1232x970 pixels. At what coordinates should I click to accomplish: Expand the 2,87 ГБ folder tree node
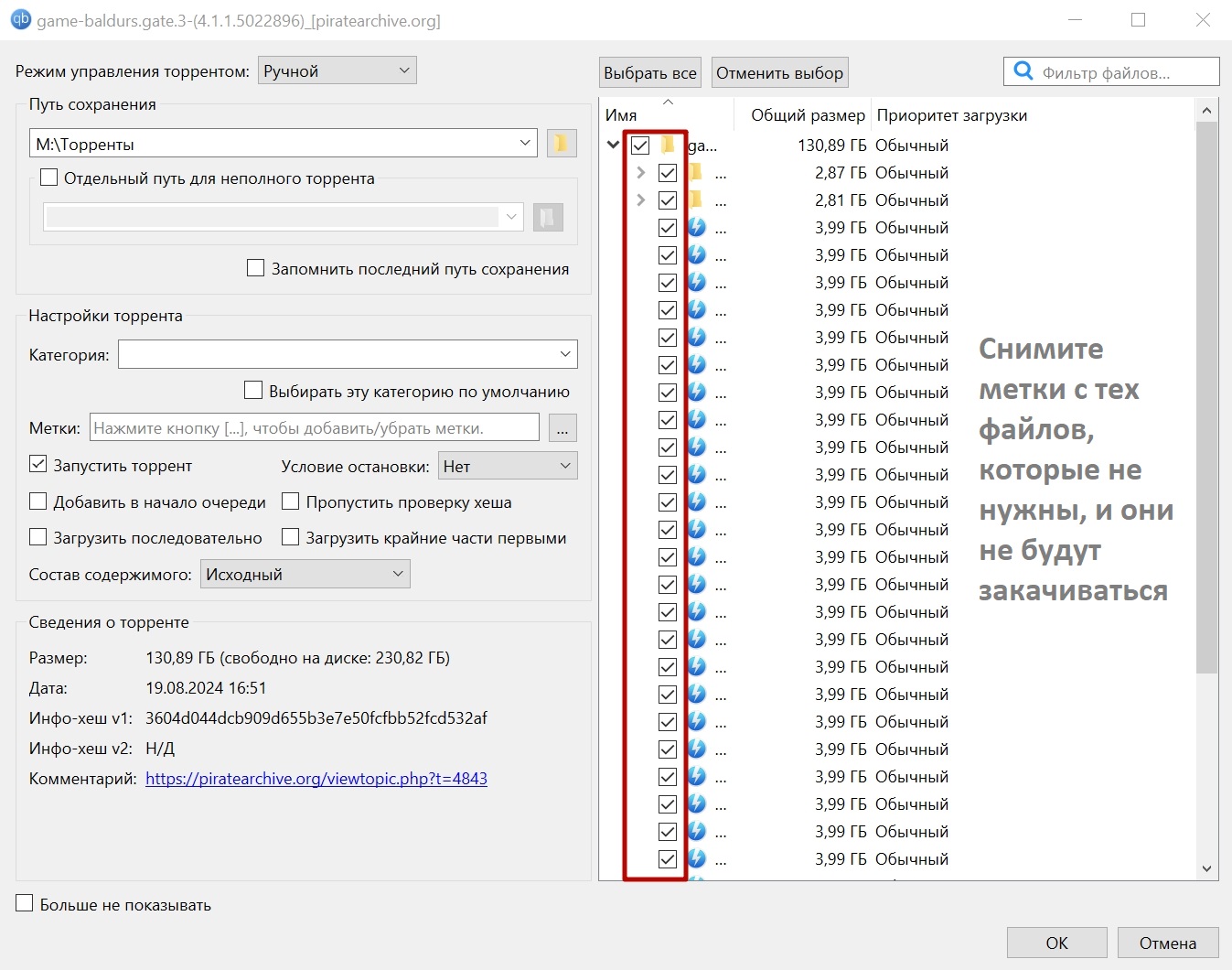[x=640, y=173]
